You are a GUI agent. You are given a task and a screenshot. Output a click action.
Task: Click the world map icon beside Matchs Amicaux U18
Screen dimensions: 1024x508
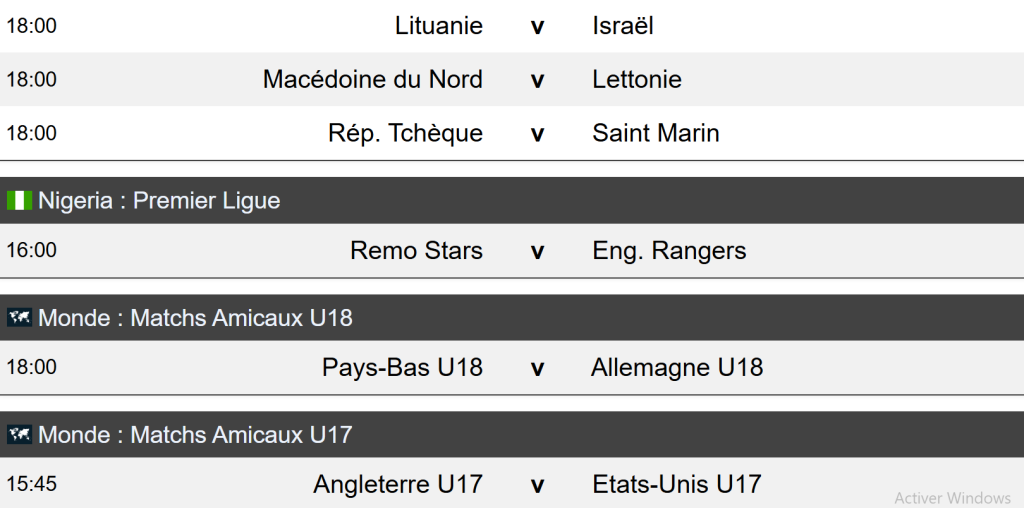pos(19,318)
